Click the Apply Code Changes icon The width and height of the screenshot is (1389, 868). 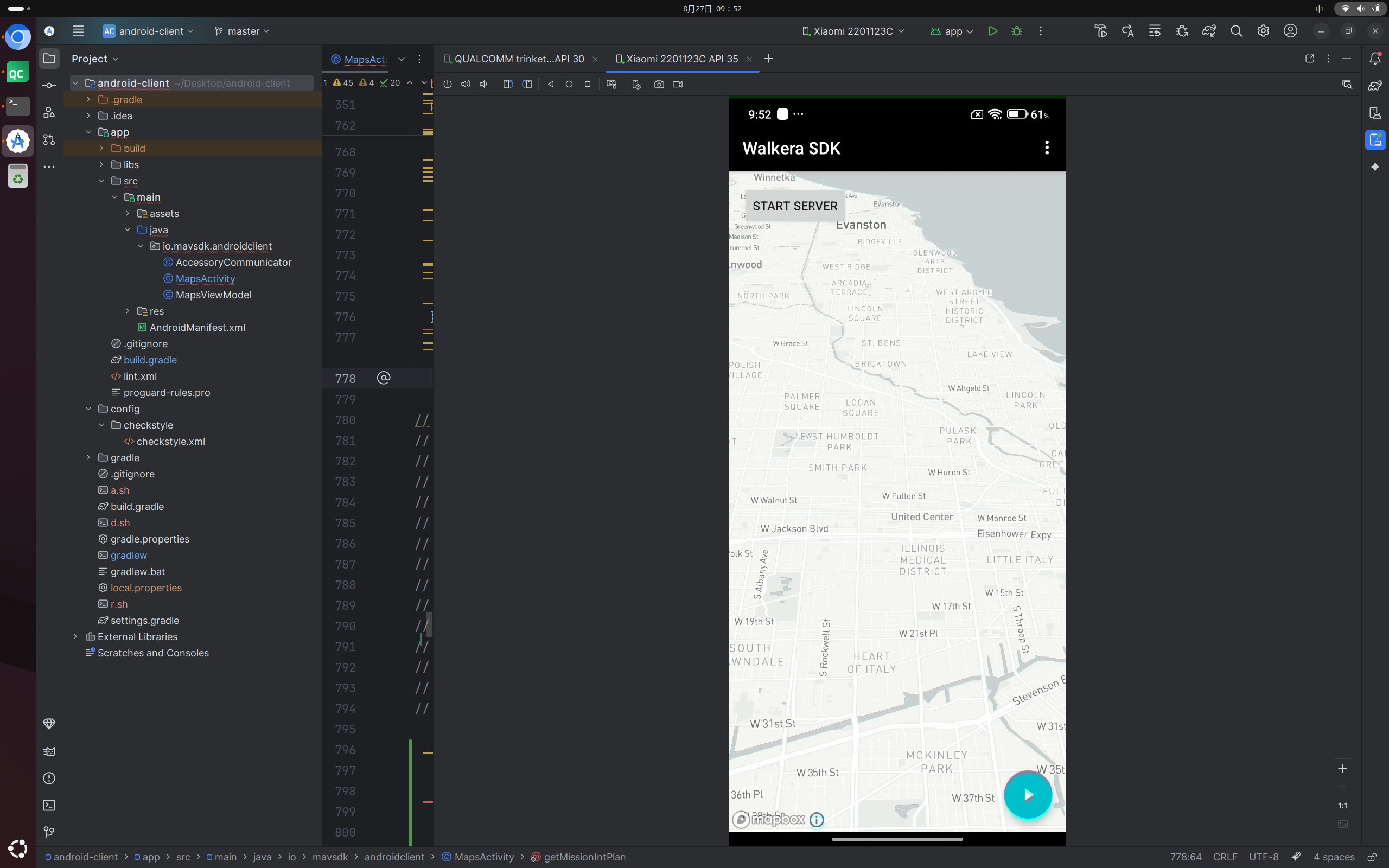pyautogui.click(x=1154, y=31)
